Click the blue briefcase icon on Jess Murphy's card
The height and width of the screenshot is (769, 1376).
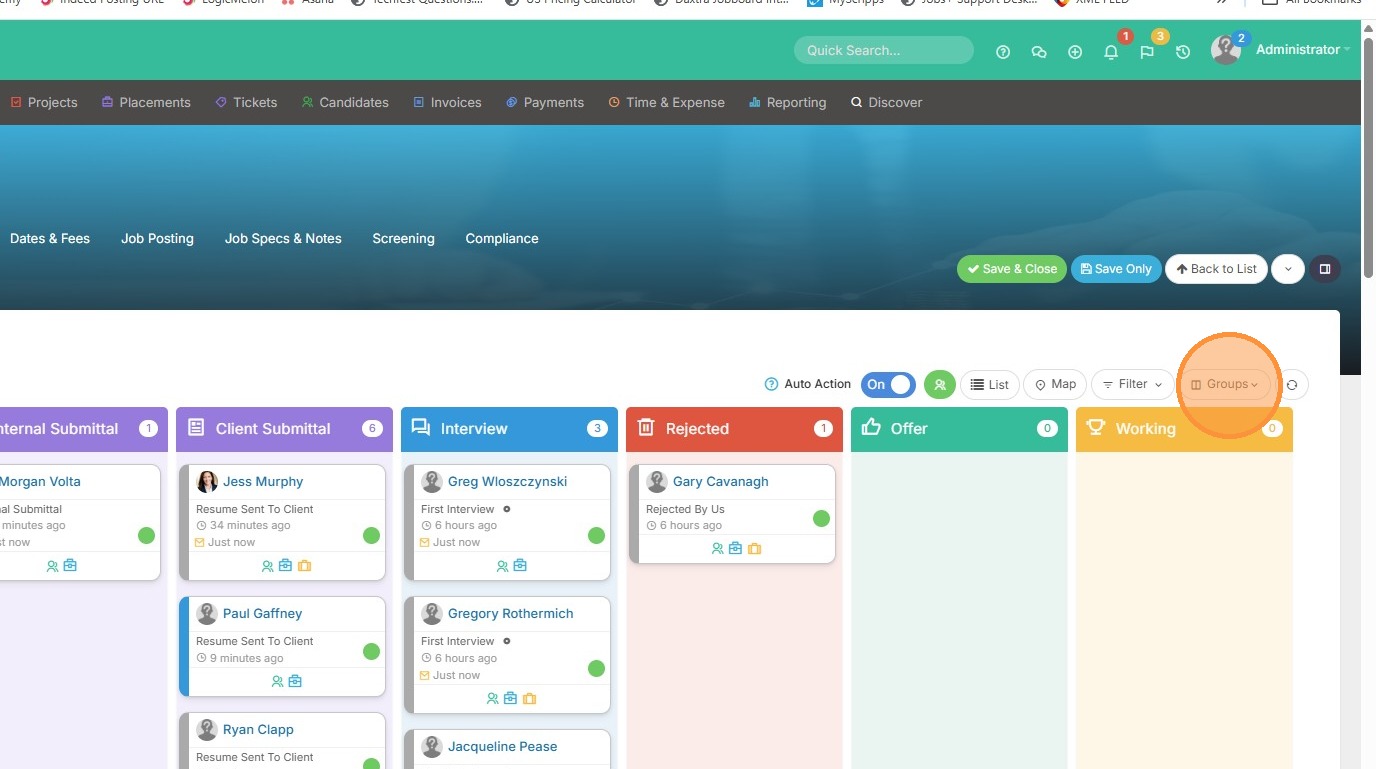tap(285, 566)
